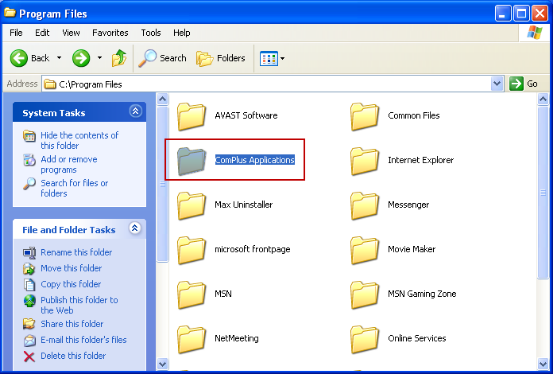Click the Max Uninstaller folder name

tap(244, 204)
